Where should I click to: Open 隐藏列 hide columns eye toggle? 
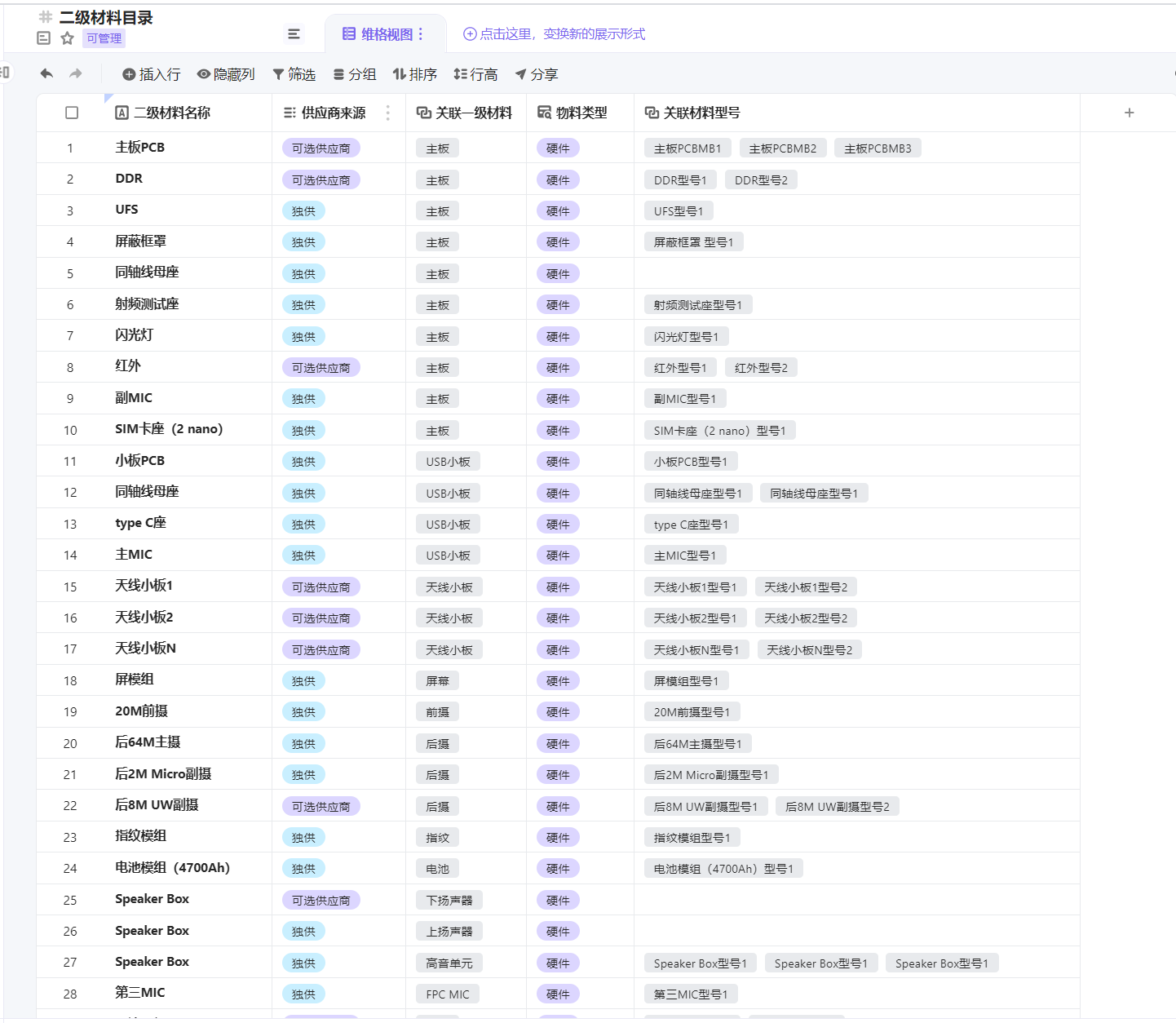pos(226,74)
